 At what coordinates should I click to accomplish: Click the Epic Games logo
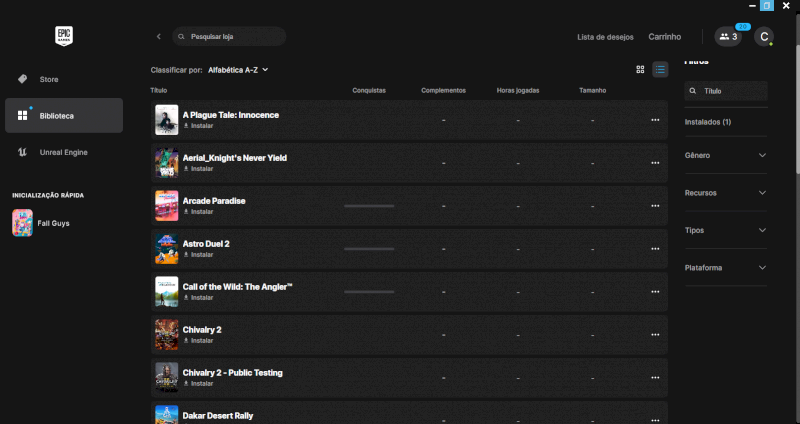(x=64, y=36)
